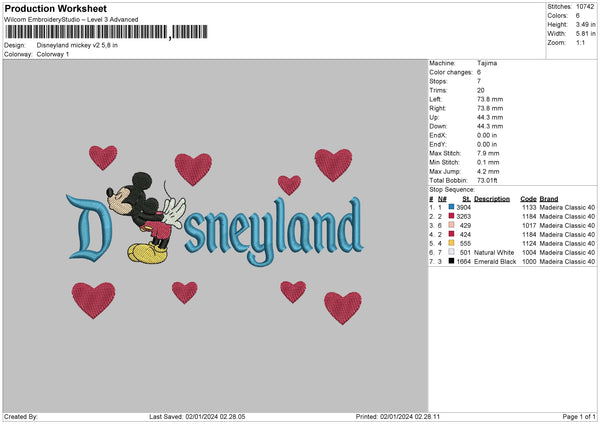The width and height of the screenshot is (600, 424).
Task: Click Mickey Mouse in the embroidery preview
Action: (x=148, y=218)
